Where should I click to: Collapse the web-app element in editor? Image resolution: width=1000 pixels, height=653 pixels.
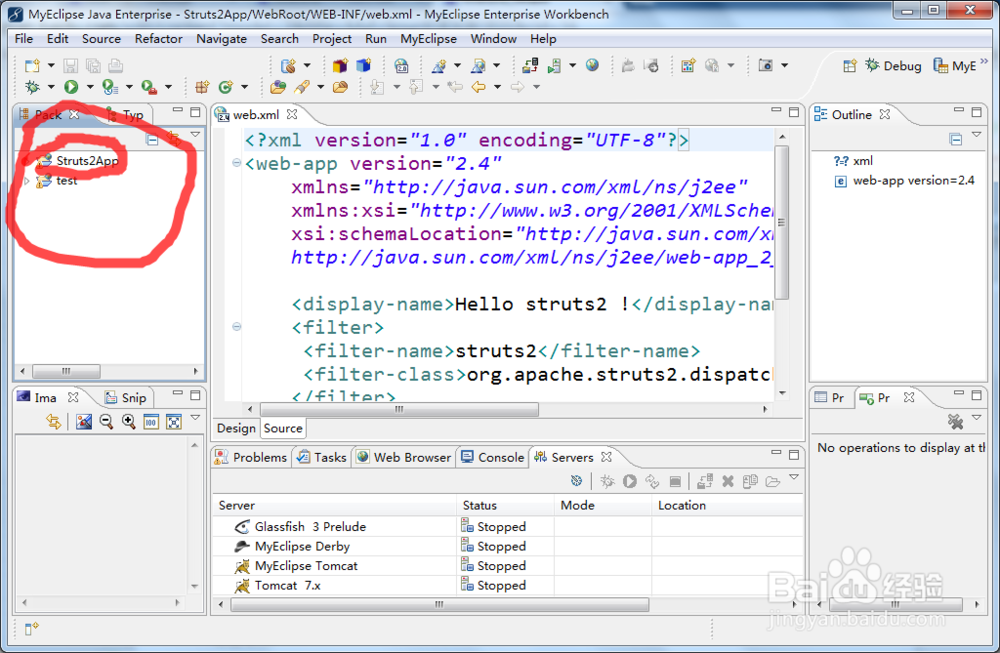(237, 163)
